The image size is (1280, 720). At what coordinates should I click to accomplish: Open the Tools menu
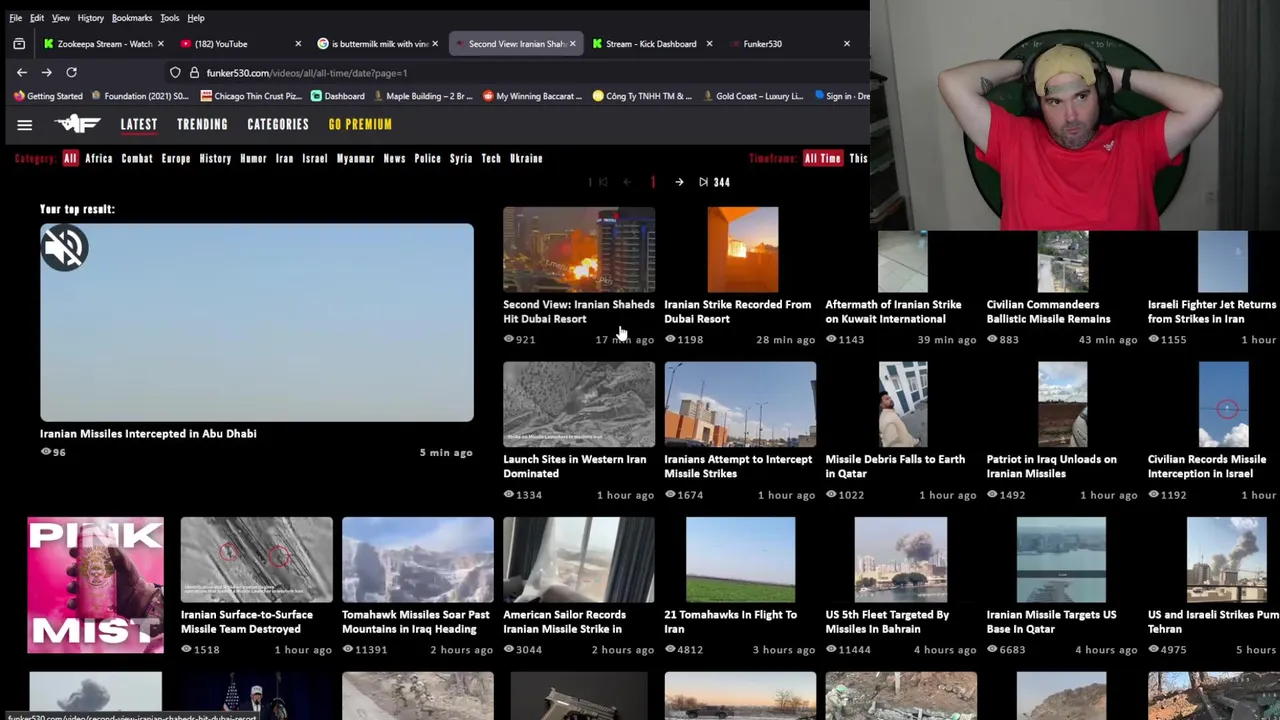(169, 18)
